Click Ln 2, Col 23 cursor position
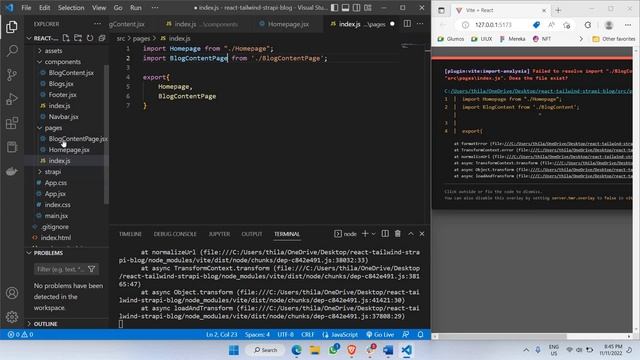This screenshot has height=360, width=640. pos(221,334)
